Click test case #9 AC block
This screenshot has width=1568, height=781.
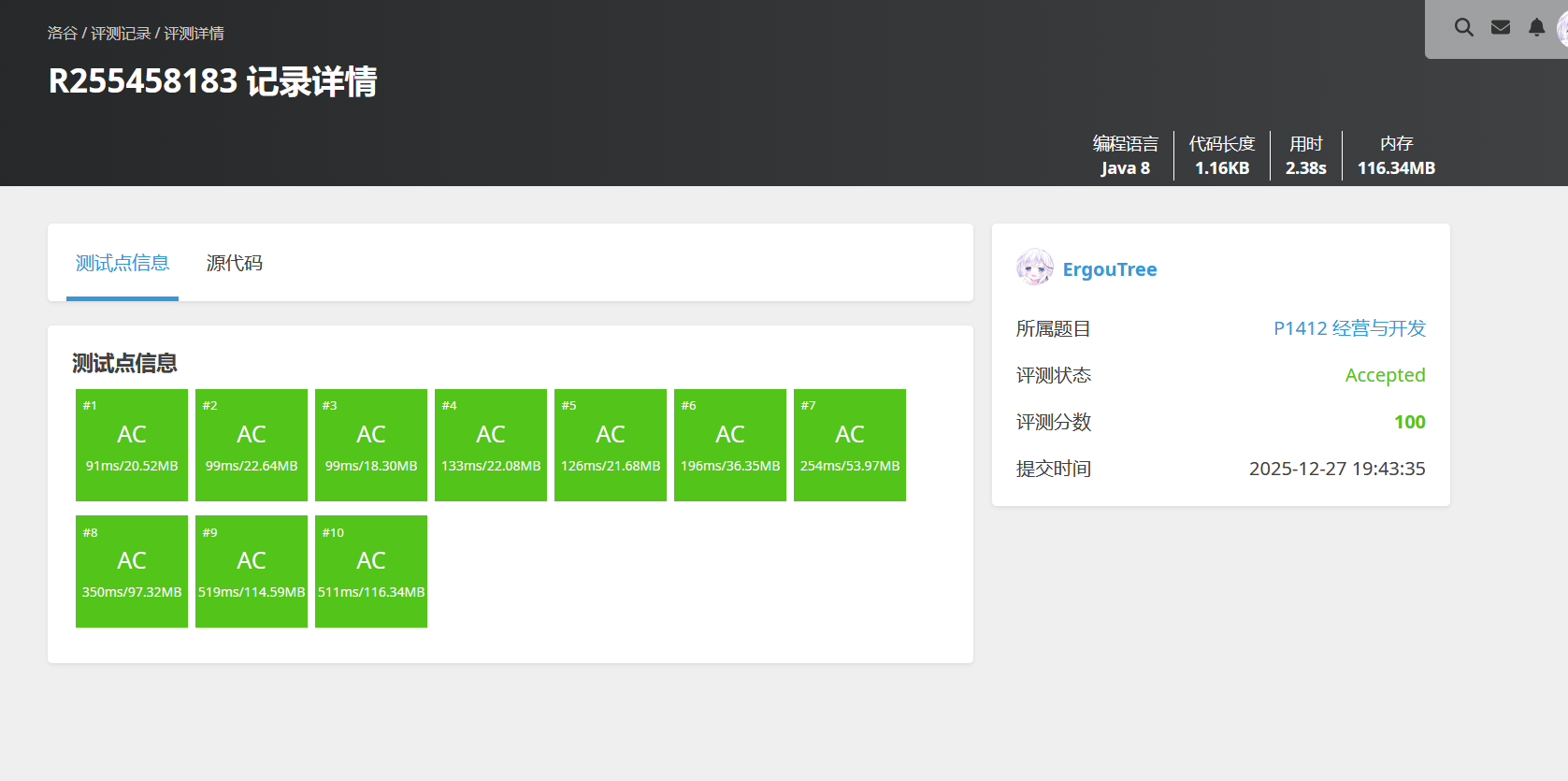[x=252, y=571]
